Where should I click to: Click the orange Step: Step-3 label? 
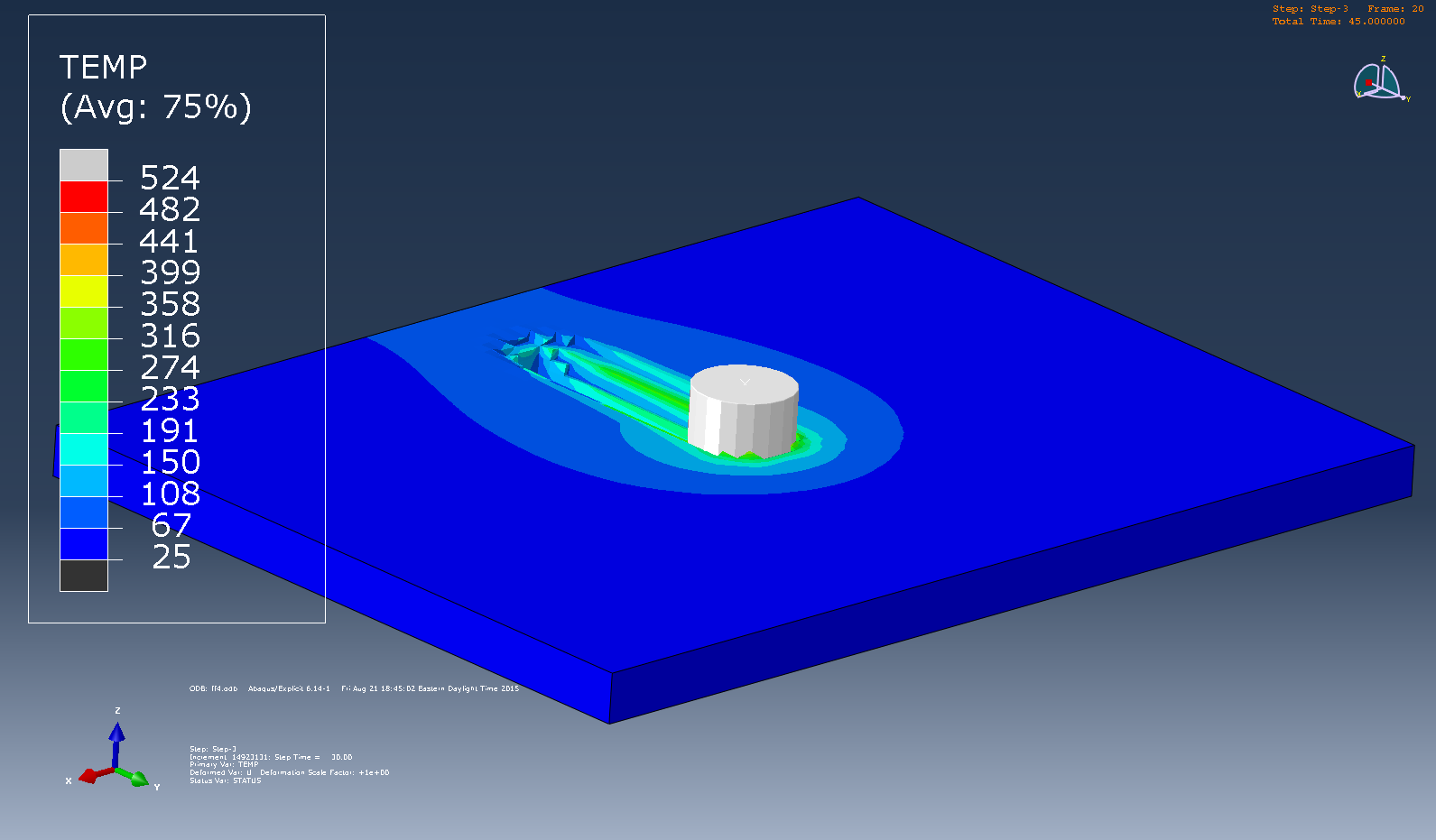1311,9
